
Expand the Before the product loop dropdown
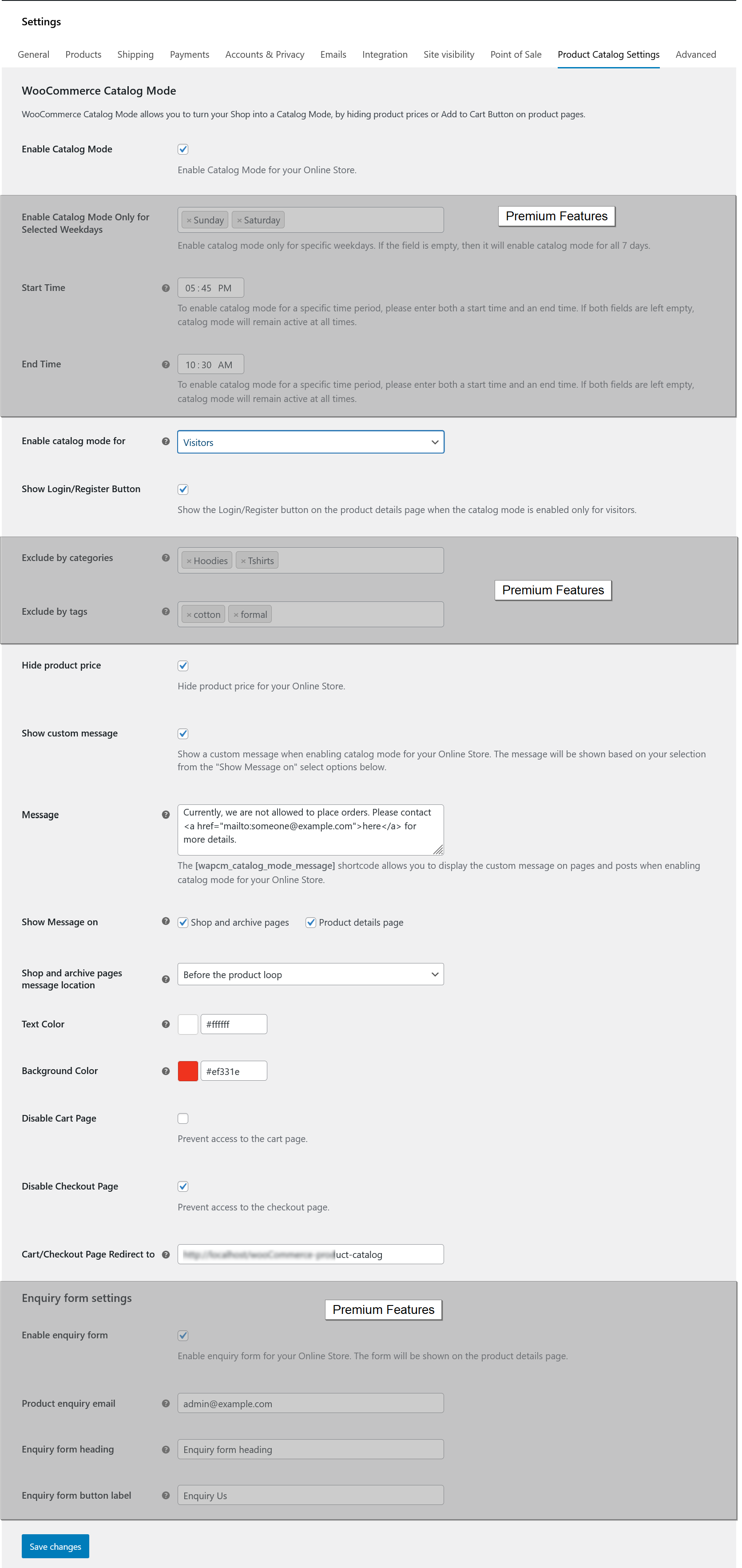tap(310, 974)
